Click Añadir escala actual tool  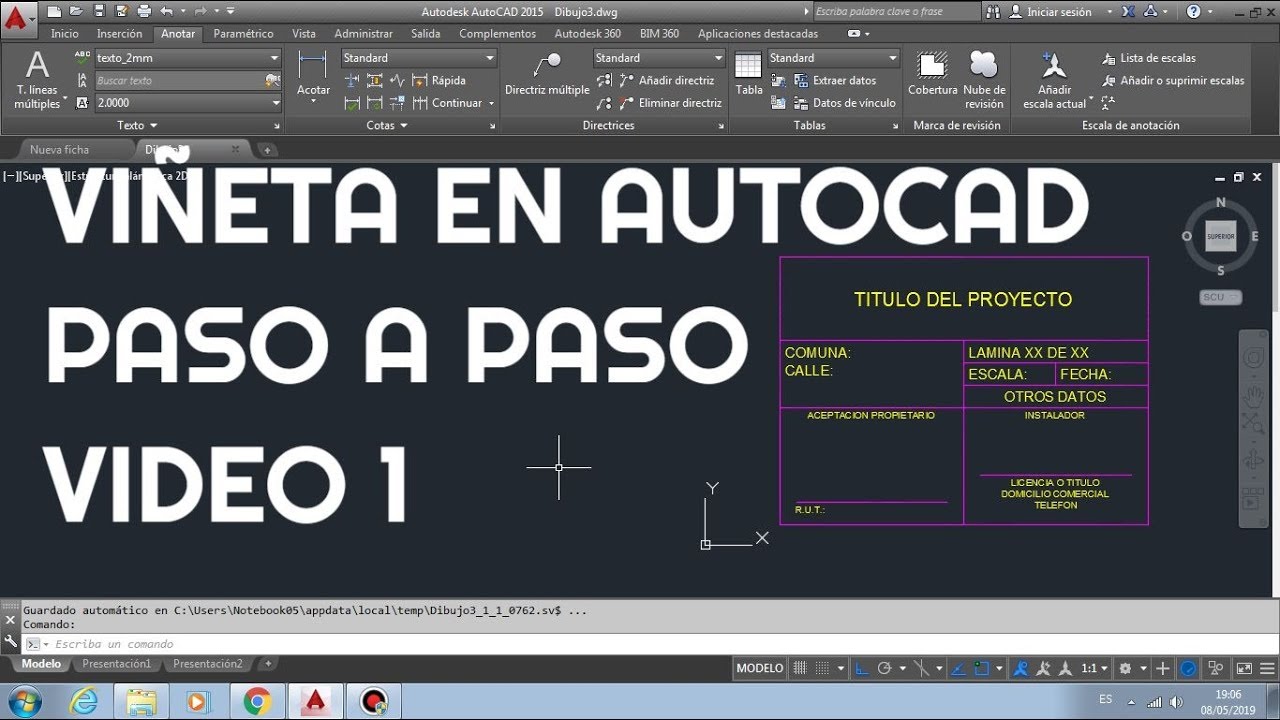pyautogui.click(x=1054, y=80)
